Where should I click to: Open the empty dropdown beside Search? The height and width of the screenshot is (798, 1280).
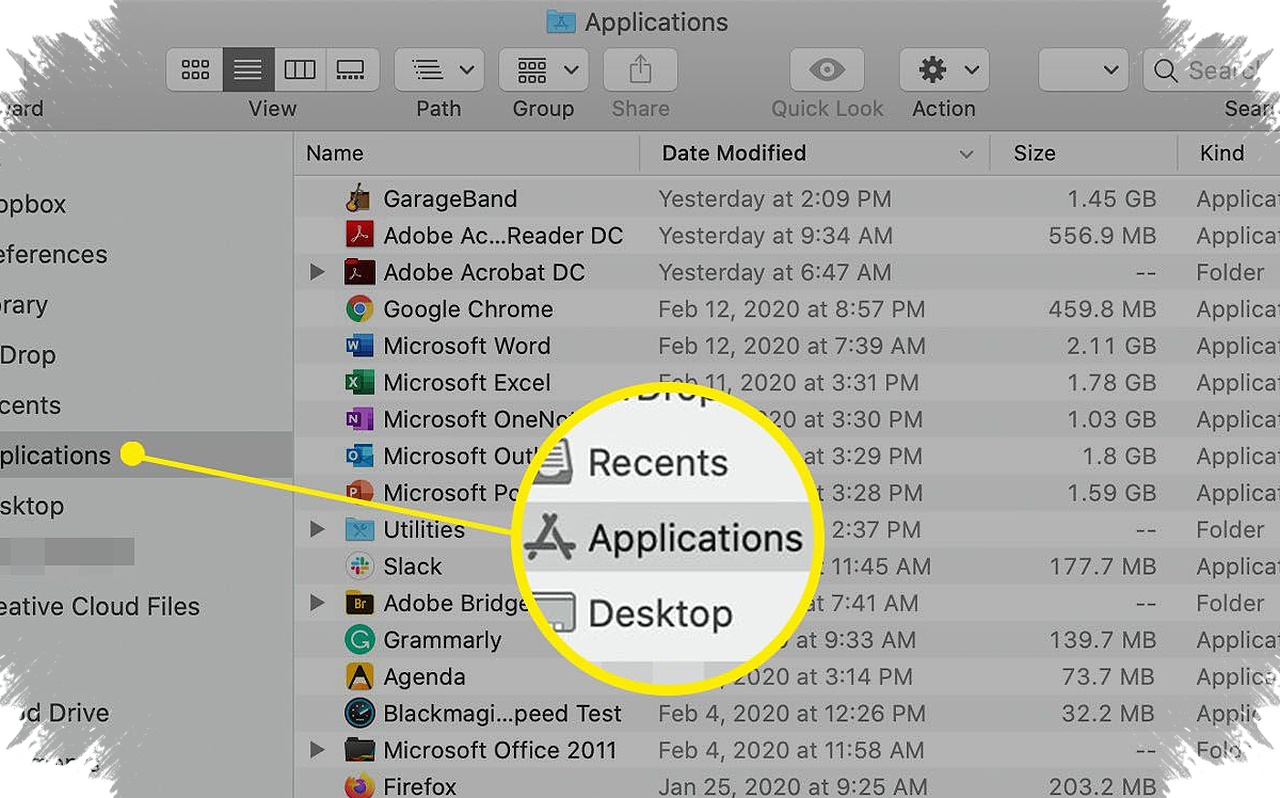1084,70
